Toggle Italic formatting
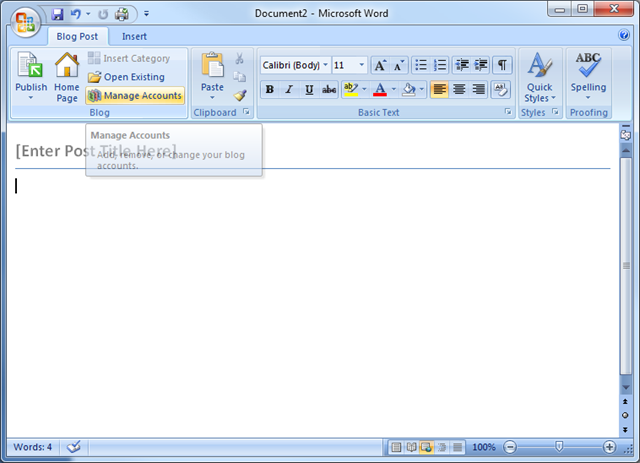The height and width of the screenshot is (463, 640). (x=289, y=89)
